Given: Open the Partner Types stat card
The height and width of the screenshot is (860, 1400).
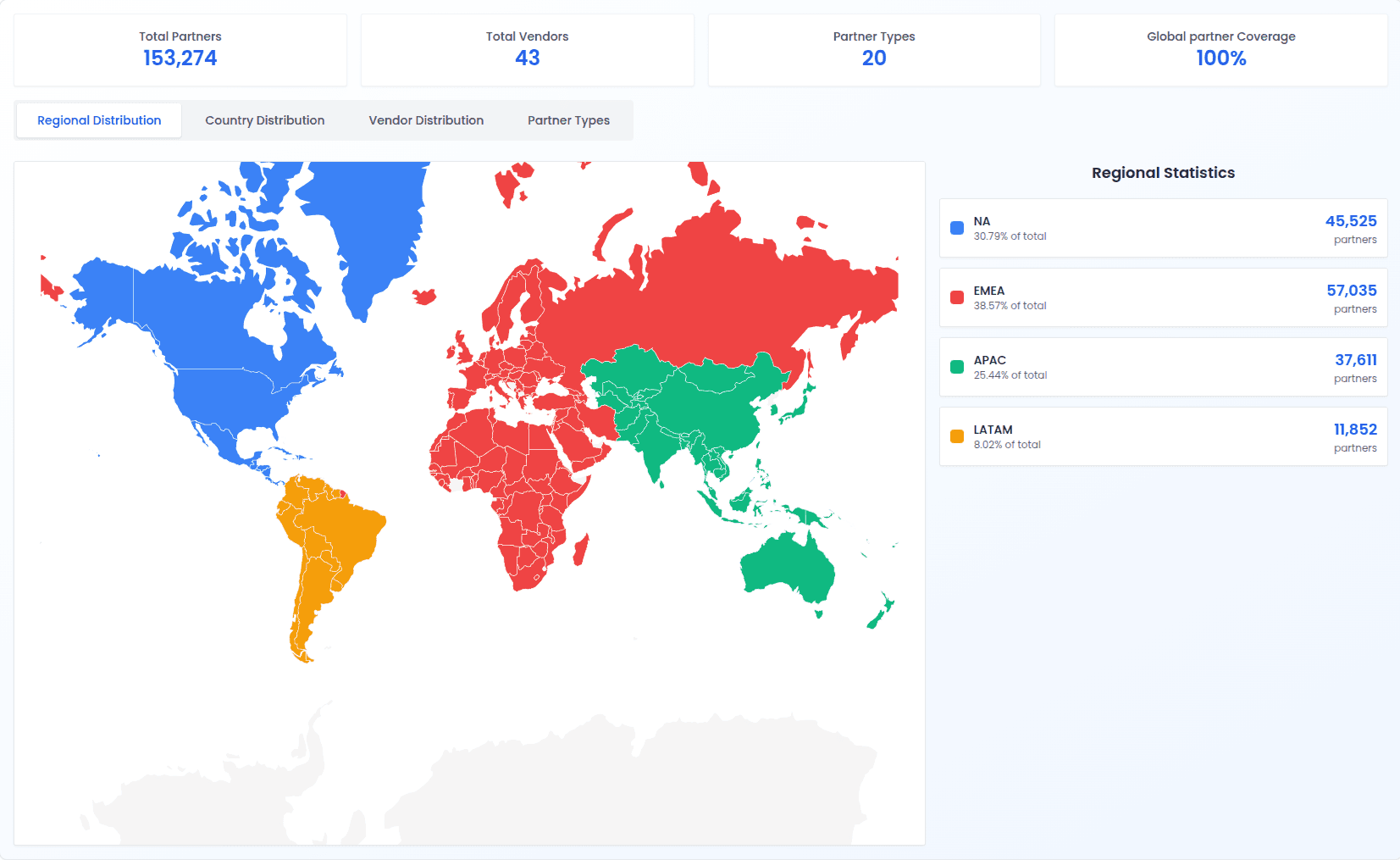Looking at the screenshot, I should 873,49.
